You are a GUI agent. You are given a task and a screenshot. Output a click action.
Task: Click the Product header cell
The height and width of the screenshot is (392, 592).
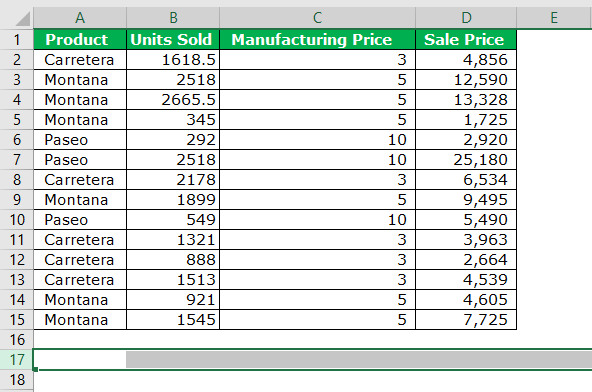pos(80,40)
